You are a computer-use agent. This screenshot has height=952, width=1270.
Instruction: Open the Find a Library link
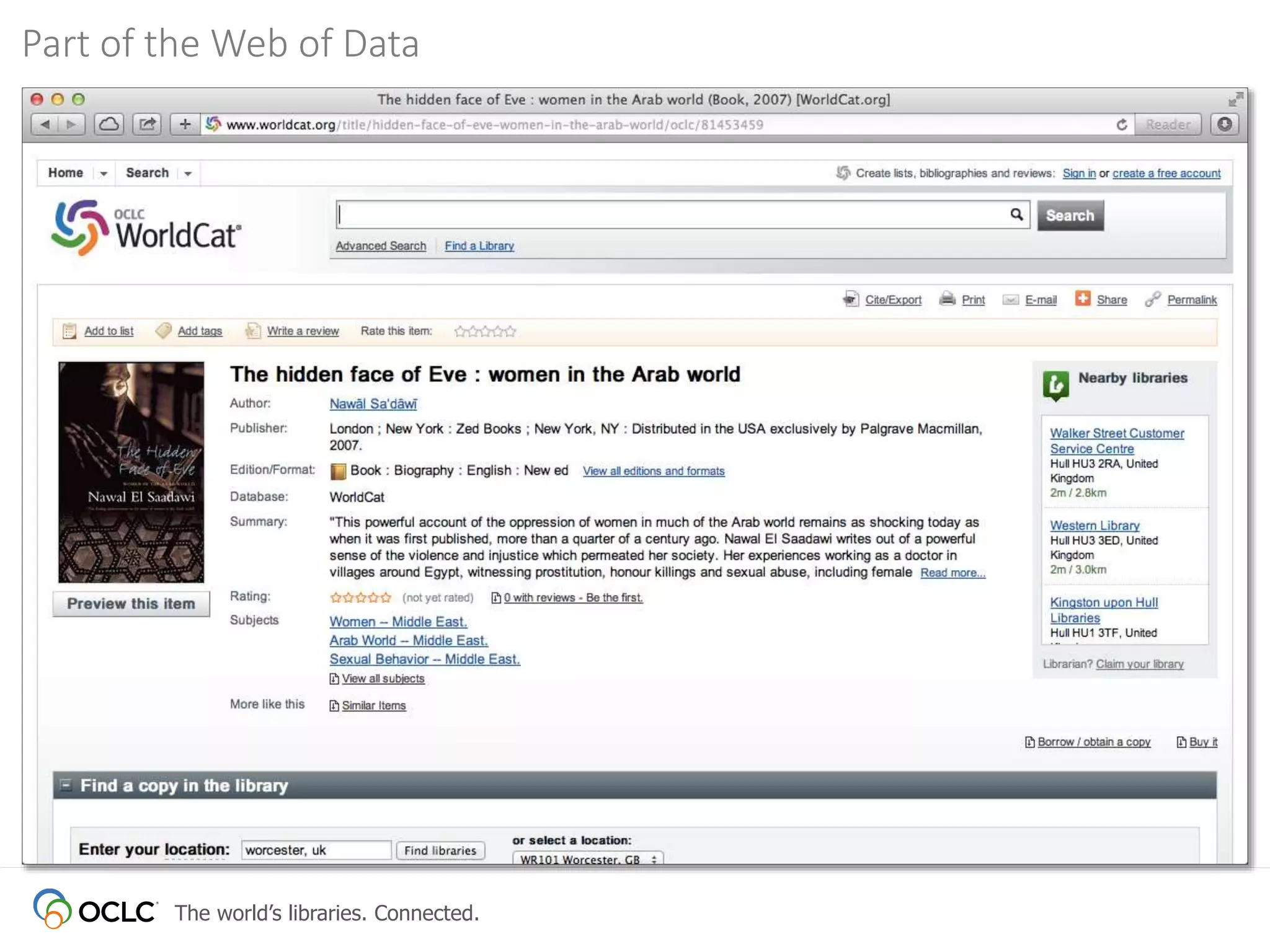pos(479,246)
